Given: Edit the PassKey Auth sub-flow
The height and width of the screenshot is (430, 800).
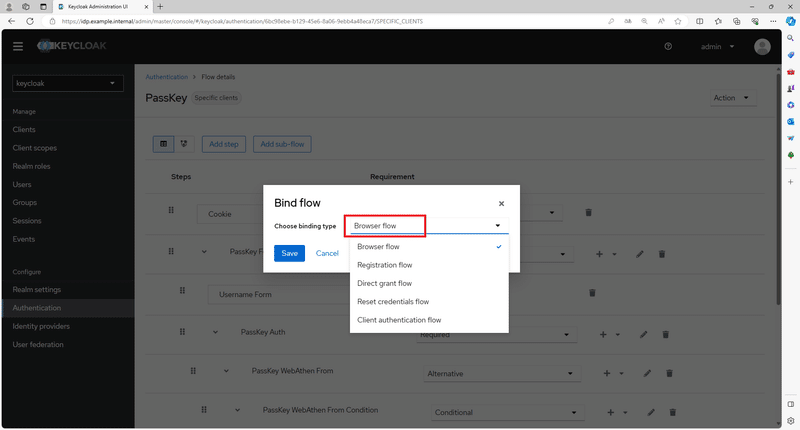Looking at the screenshot, I should point(643,335).
